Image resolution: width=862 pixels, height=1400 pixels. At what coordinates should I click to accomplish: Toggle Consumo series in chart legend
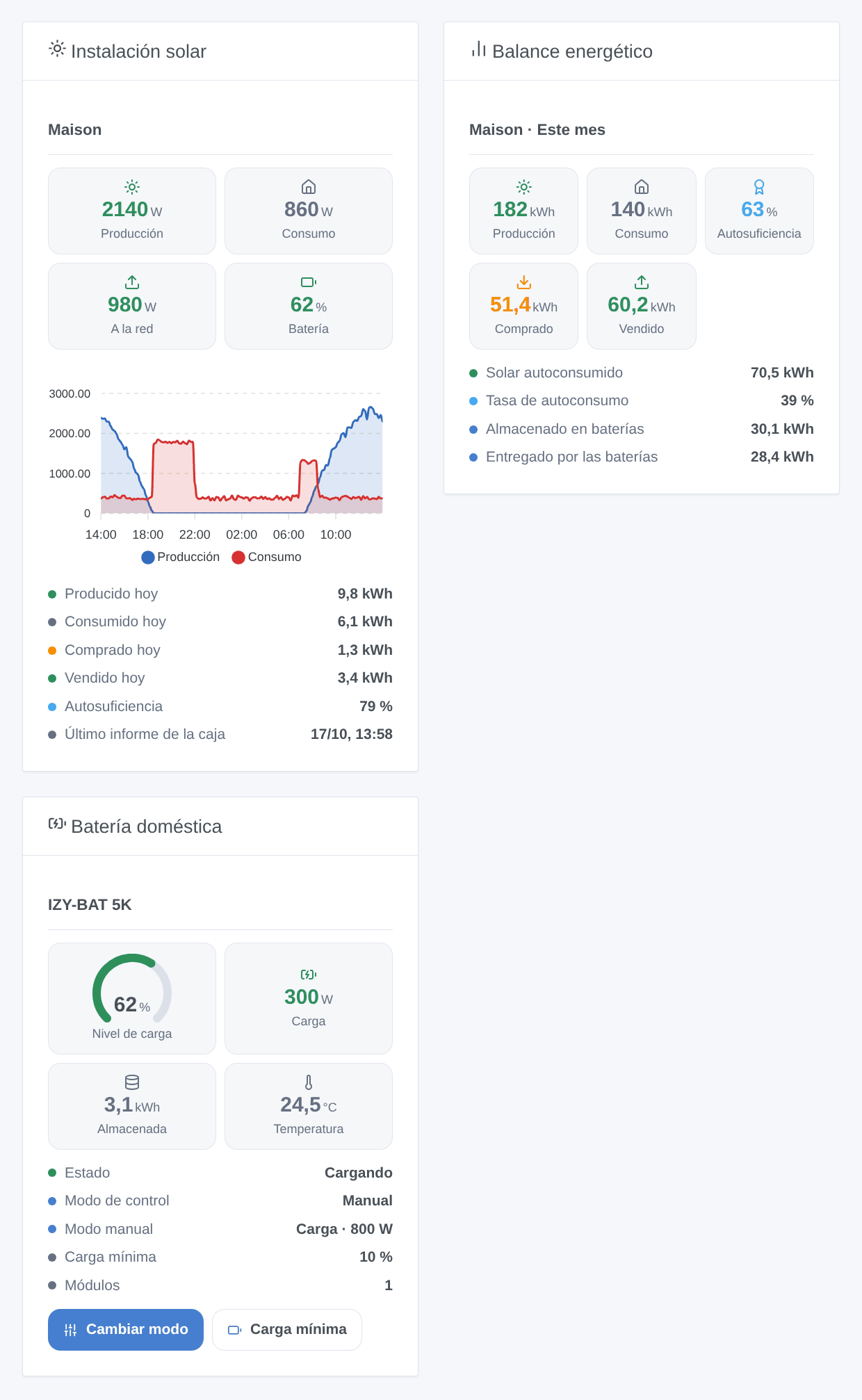pos(266,557)
